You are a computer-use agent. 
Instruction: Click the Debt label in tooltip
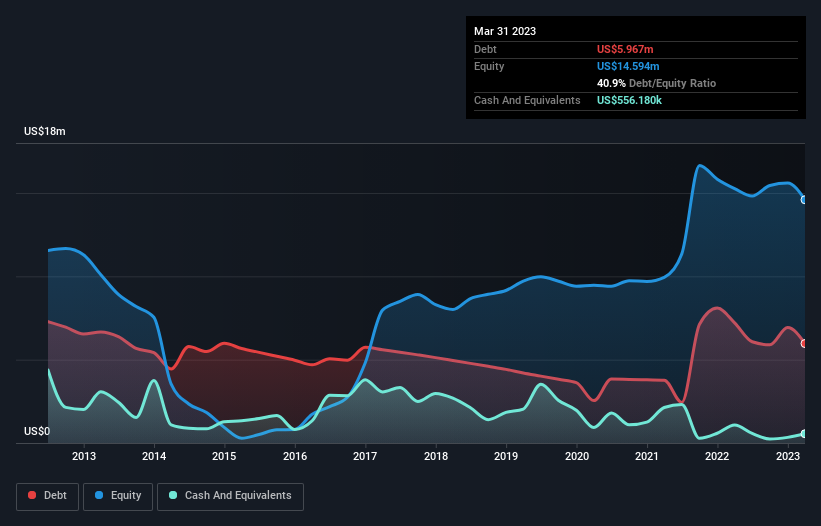click(485, 49)
